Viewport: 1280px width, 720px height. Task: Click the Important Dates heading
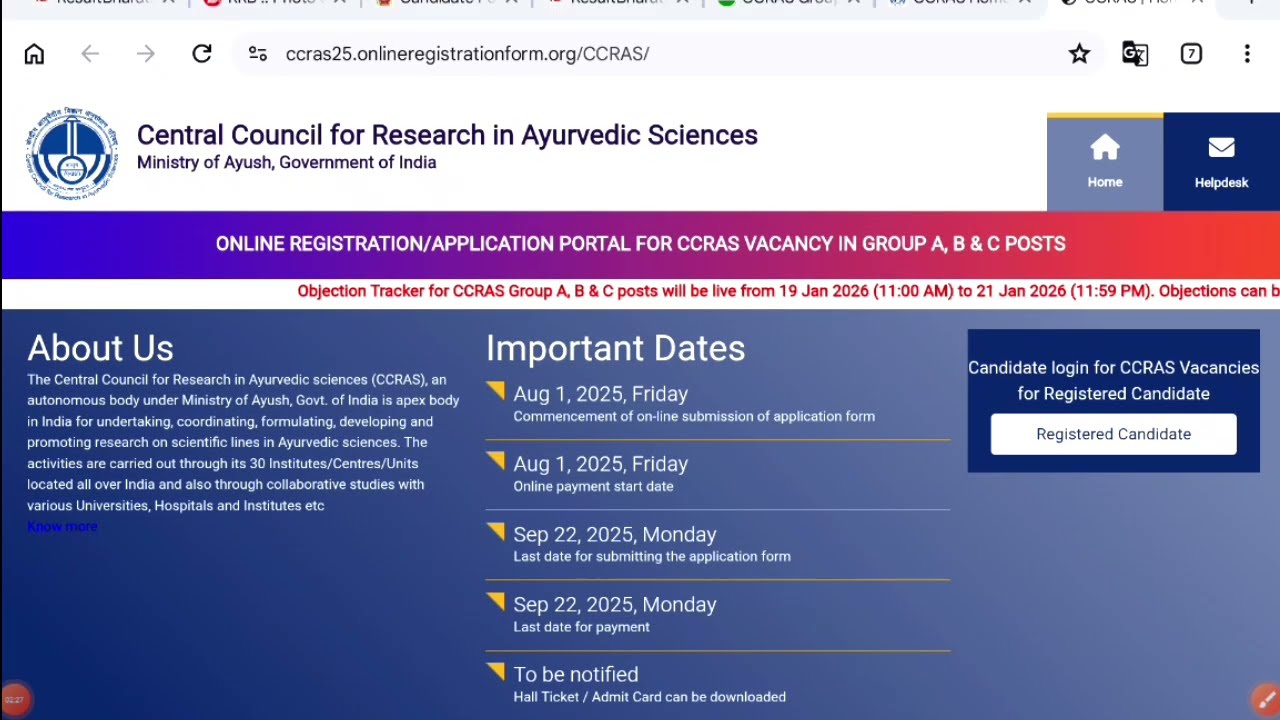coord(615,348)
